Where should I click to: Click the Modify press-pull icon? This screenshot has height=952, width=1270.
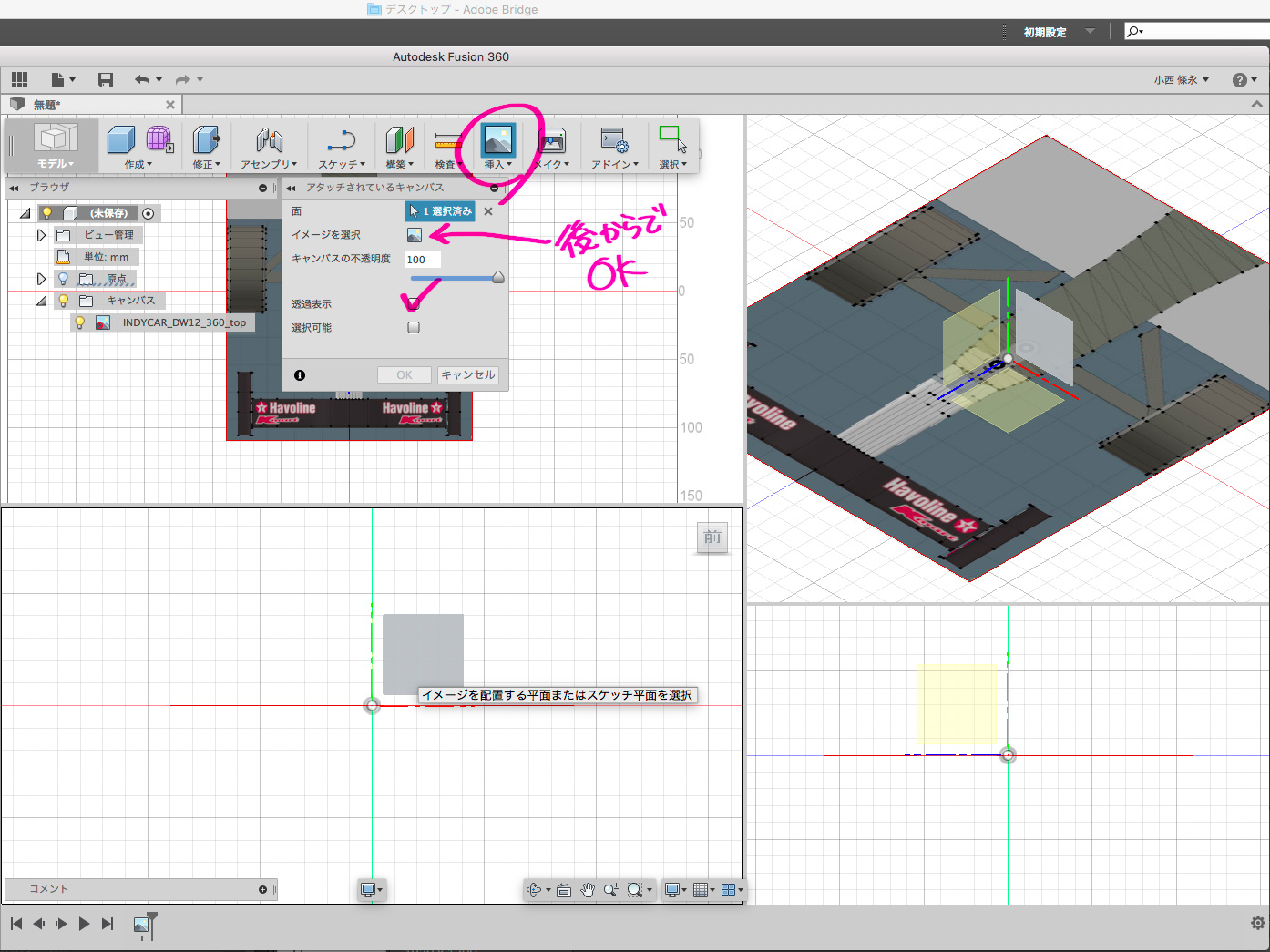tap(206, 139)
